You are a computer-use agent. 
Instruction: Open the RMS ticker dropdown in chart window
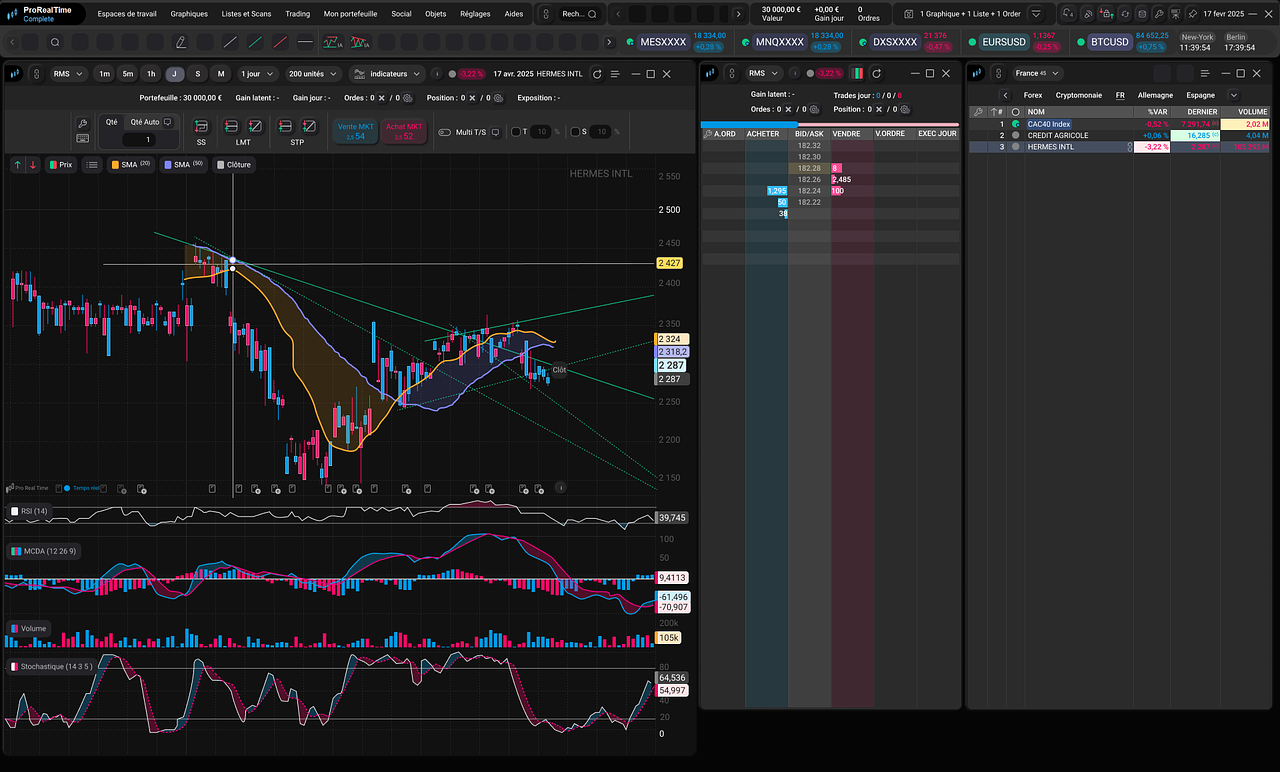[68, 74]
